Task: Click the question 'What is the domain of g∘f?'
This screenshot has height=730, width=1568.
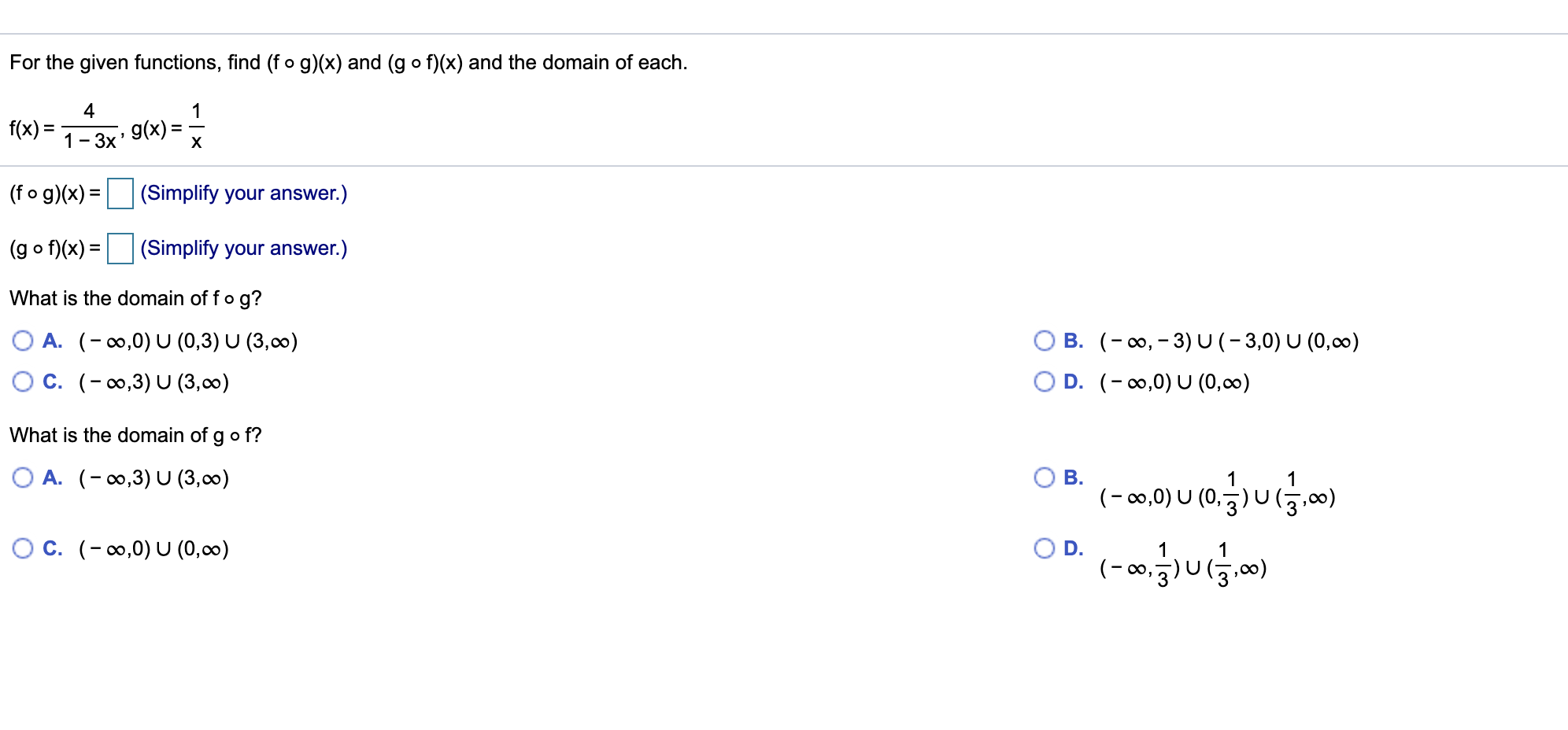Action: 135,435
